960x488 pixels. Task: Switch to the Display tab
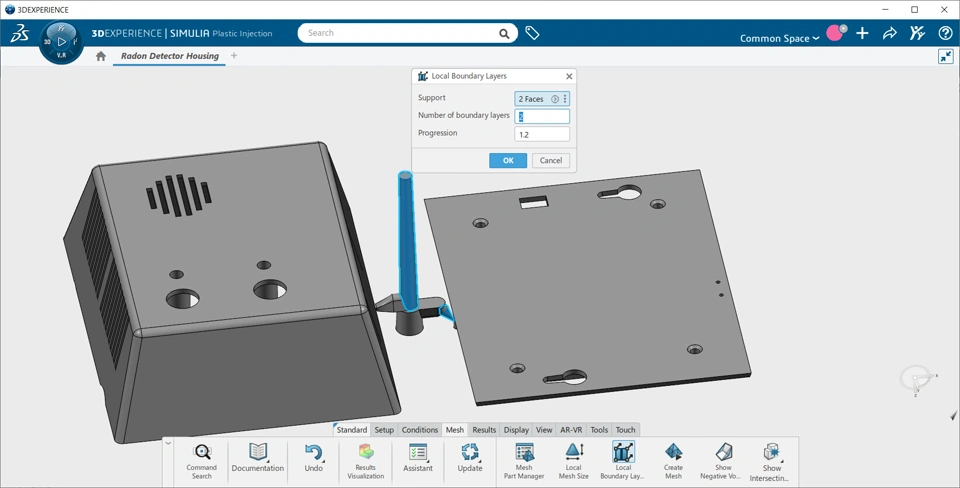tap(516, 430)
